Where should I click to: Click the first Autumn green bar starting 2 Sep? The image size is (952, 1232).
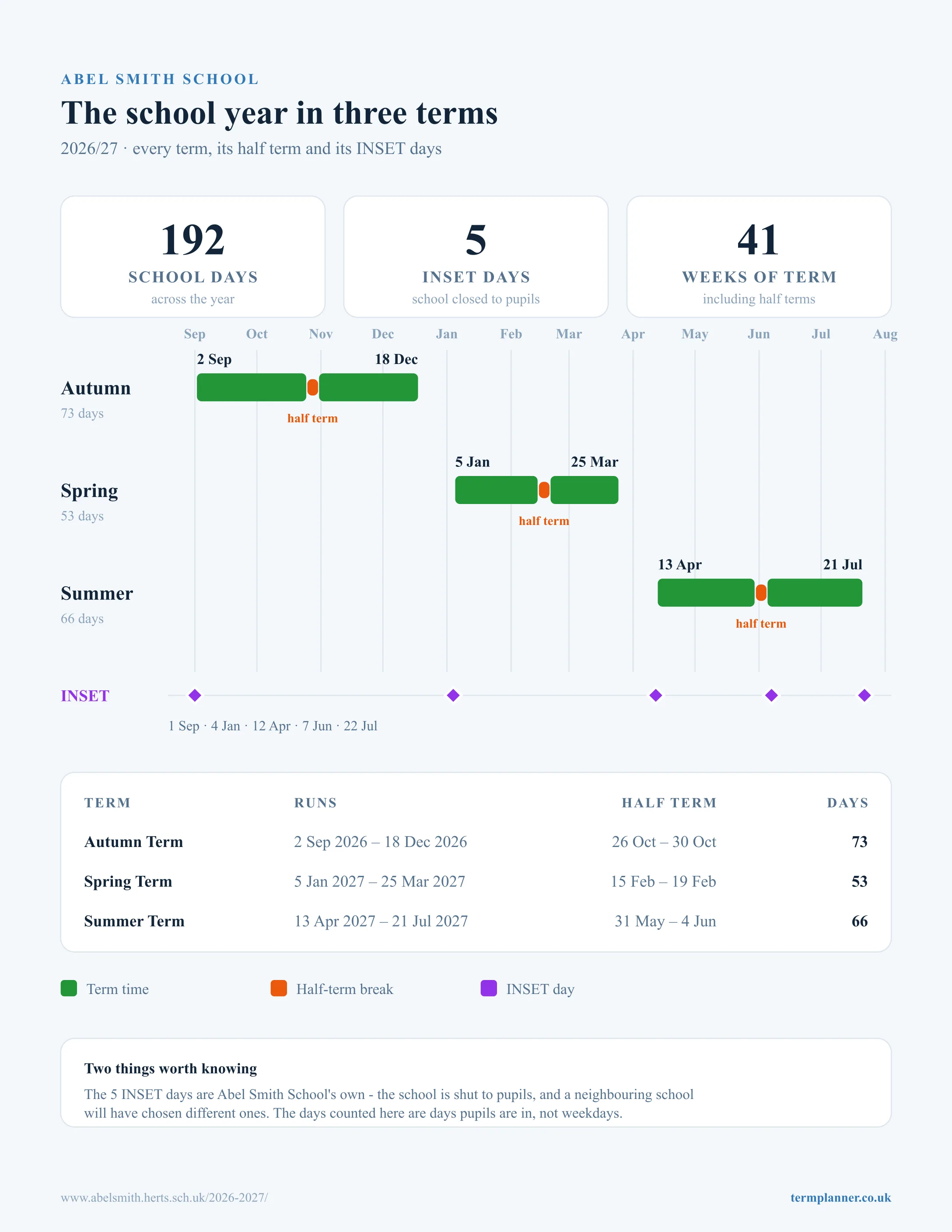[252, 388]
